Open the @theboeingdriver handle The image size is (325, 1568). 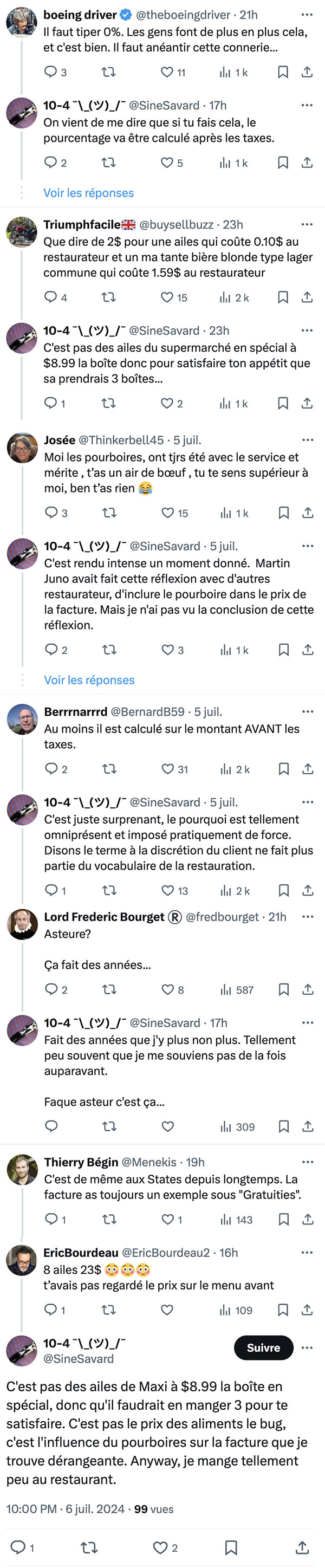click(x=183, y=15)
